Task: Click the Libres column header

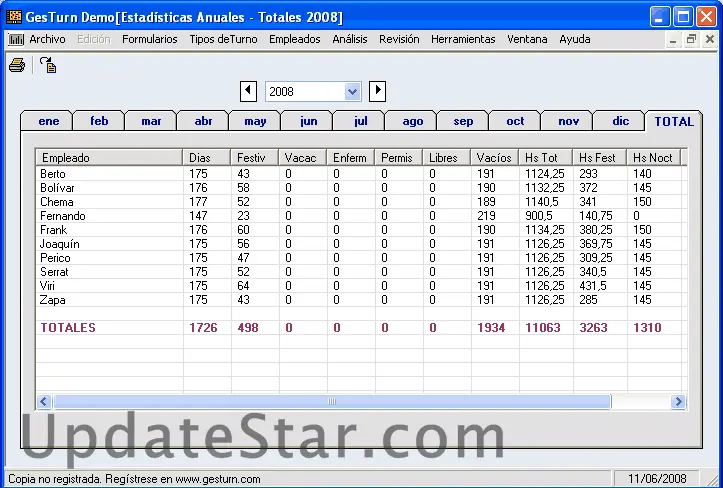Action: pos(446,158)
